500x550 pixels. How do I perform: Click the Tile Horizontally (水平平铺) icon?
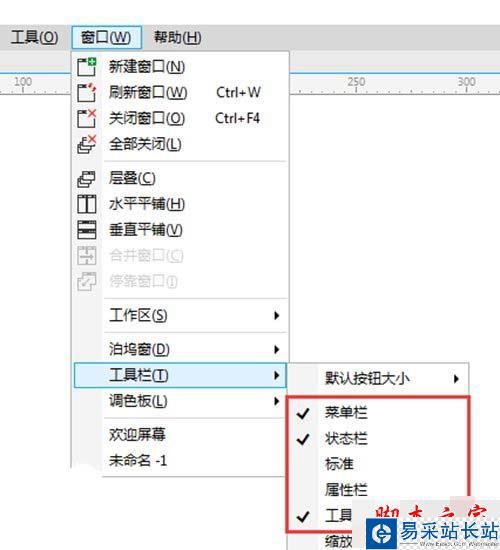pyautogui.click(x=87, y=204)
